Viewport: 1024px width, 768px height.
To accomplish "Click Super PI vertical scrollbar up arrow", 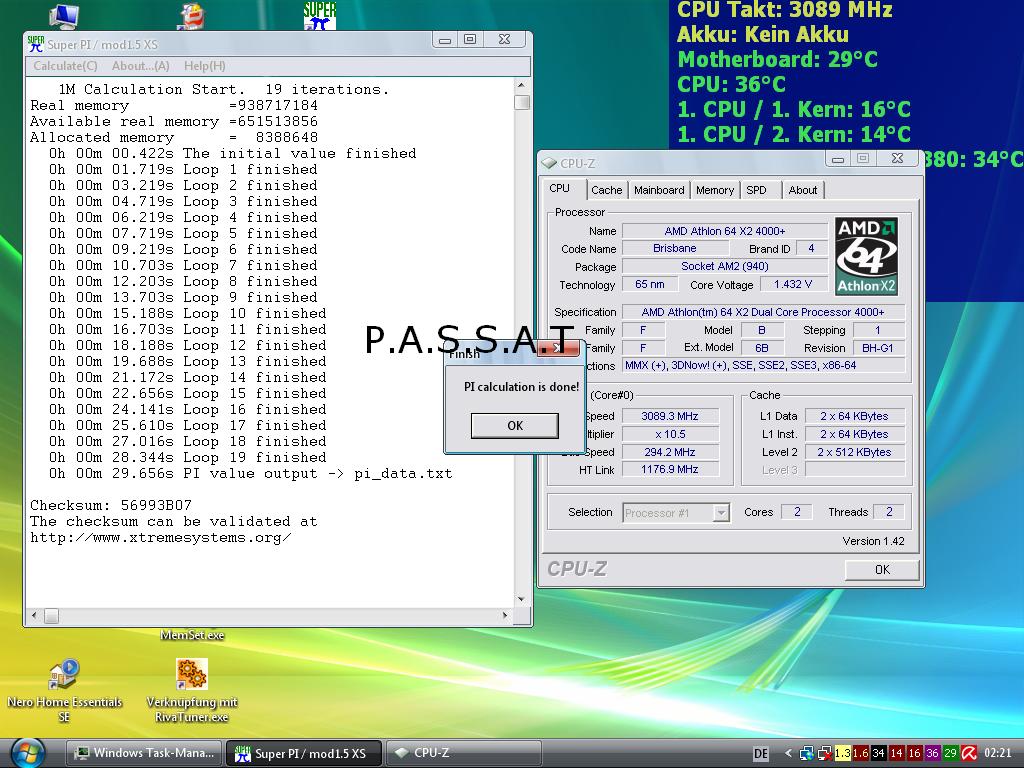I will click(521, 86).
